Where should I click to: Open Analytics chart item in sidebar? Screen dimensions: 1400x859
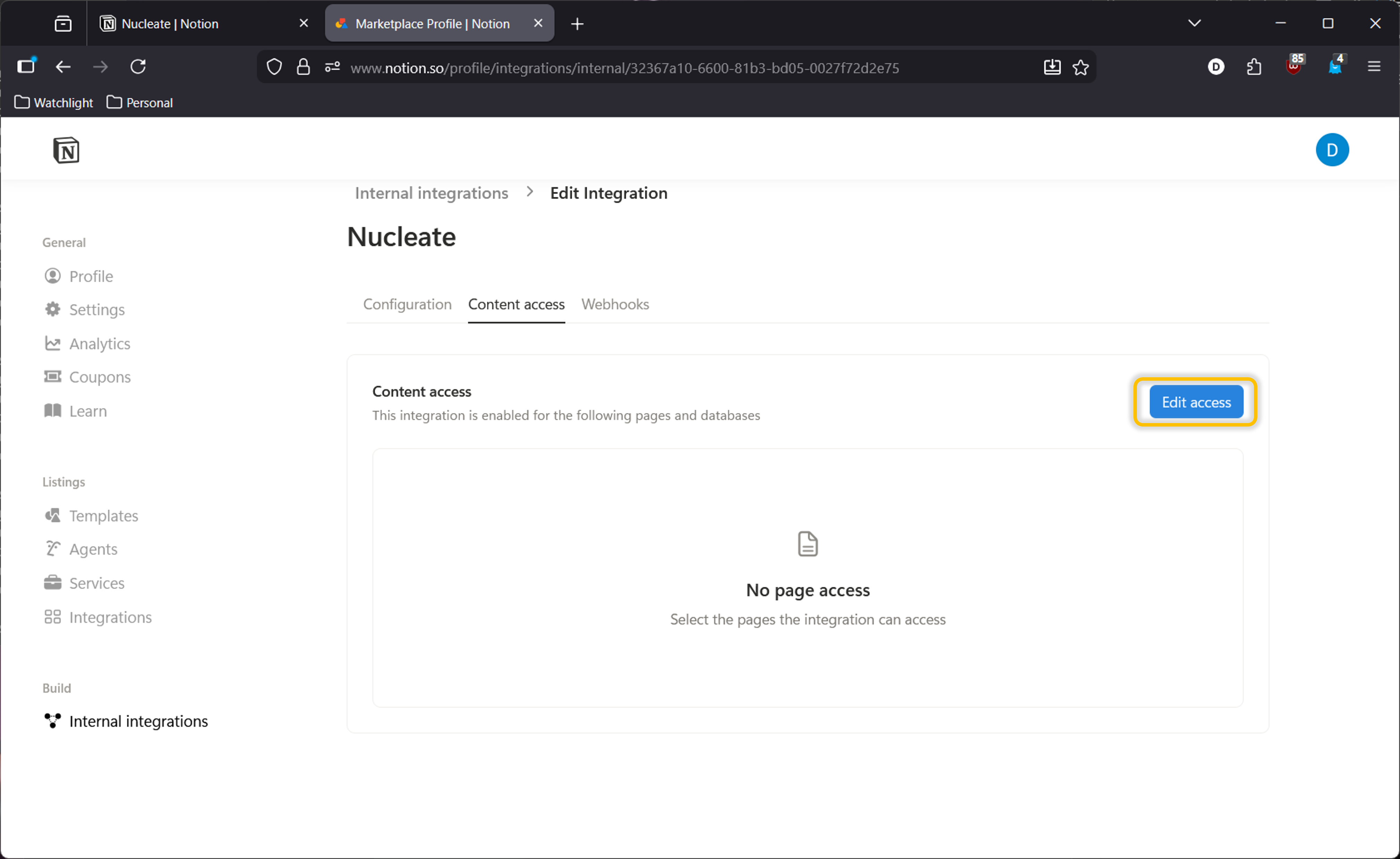point(99,344)
